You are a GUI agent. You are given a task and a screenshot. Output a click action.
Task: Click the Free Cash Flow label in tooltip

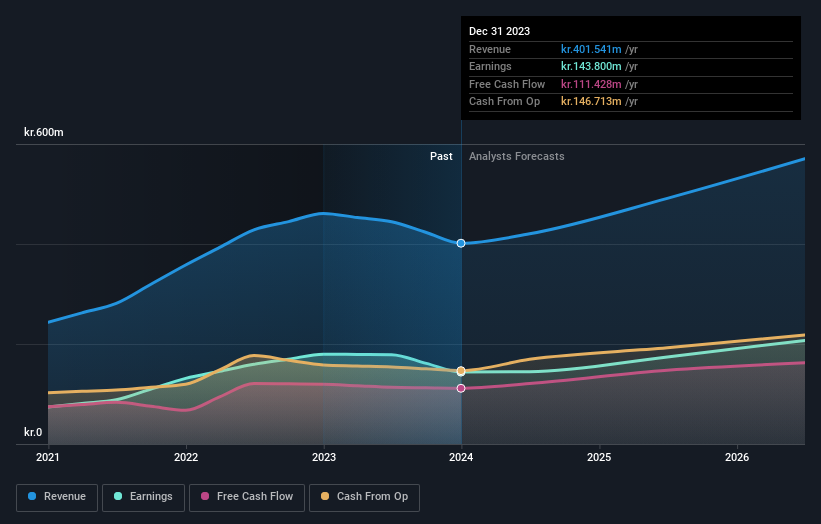click(507, 84)
